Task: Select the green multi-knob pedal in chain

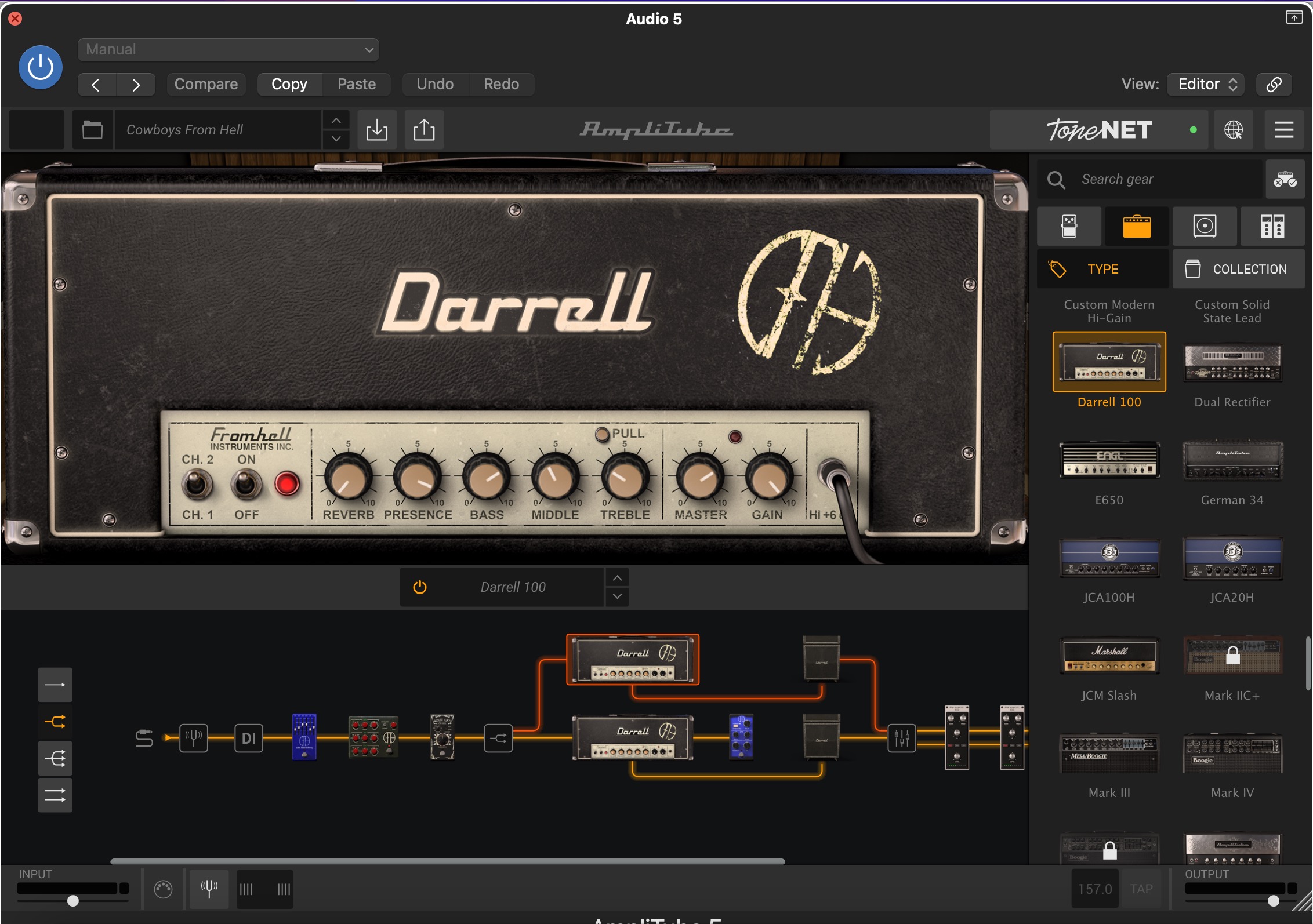Action: pos(373,737)
